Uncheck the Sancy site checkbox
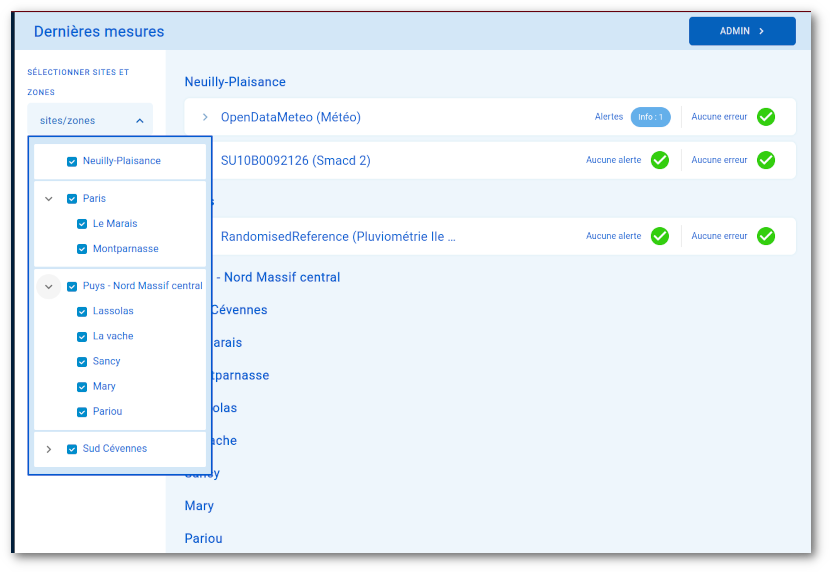Screen dimensions: 830x572 click(x=82, y=362)
